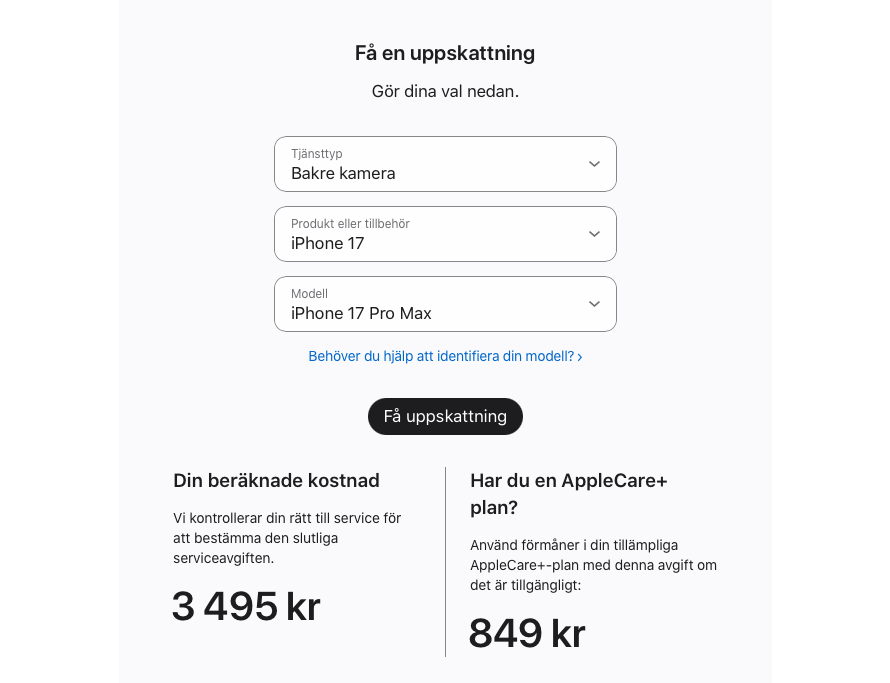The image size is (890, 683).
Task: Click the chevron in Produkt eller tillbehör field
Action: coord(594,234)
